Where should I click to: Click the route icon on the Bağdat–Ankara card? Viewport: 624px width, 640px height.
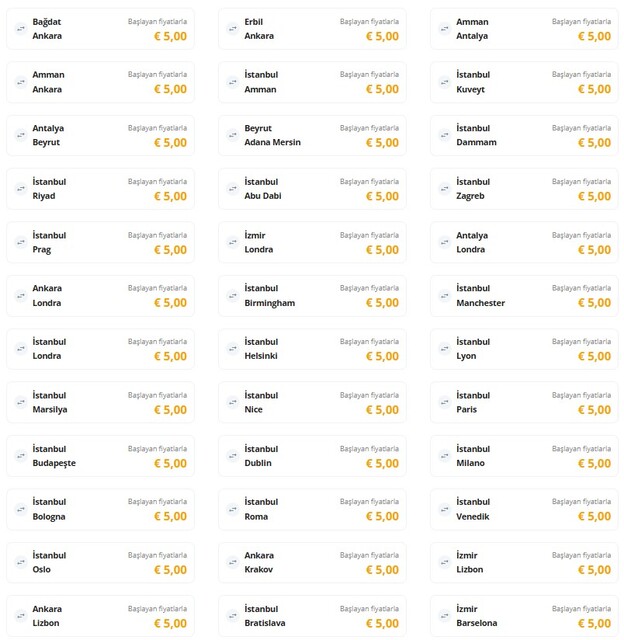coord(21,29)
